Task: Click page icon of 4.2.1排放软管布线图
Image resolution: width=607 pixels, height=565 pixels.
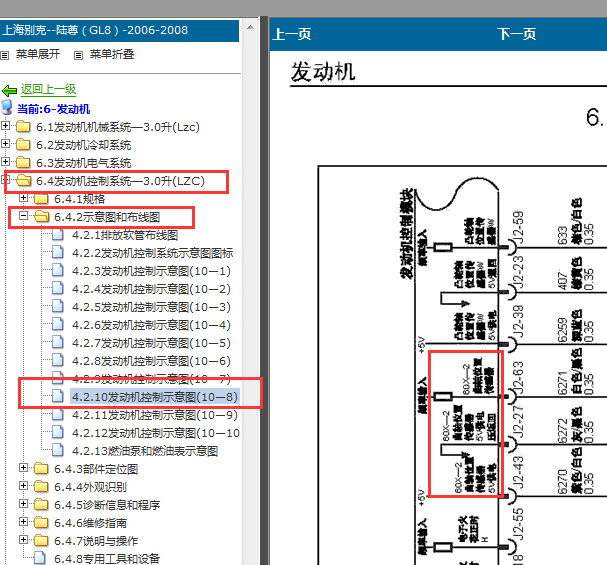Action: (58, 235)
